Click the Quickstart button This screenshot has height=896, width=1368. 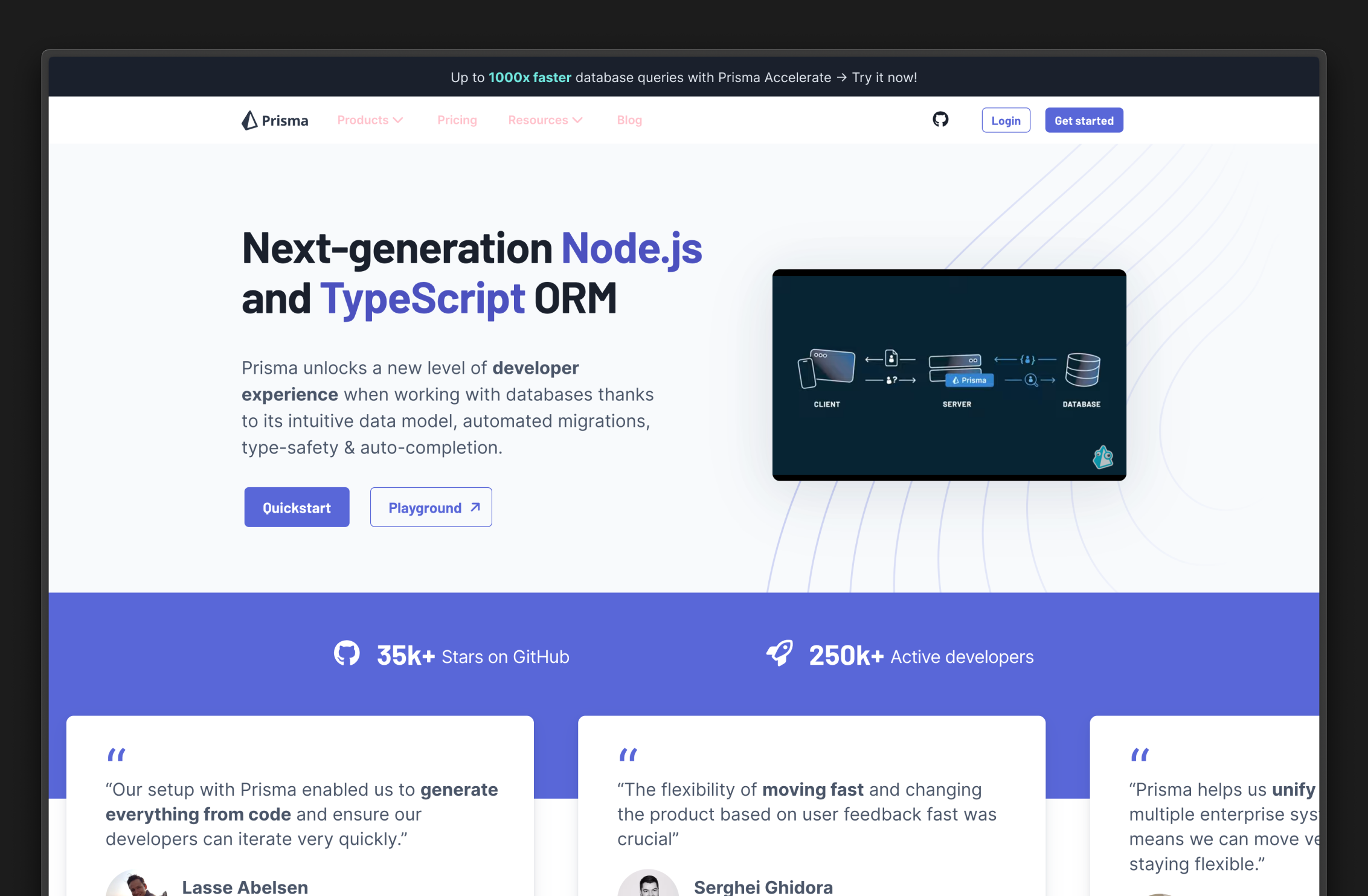pos(297,507)
